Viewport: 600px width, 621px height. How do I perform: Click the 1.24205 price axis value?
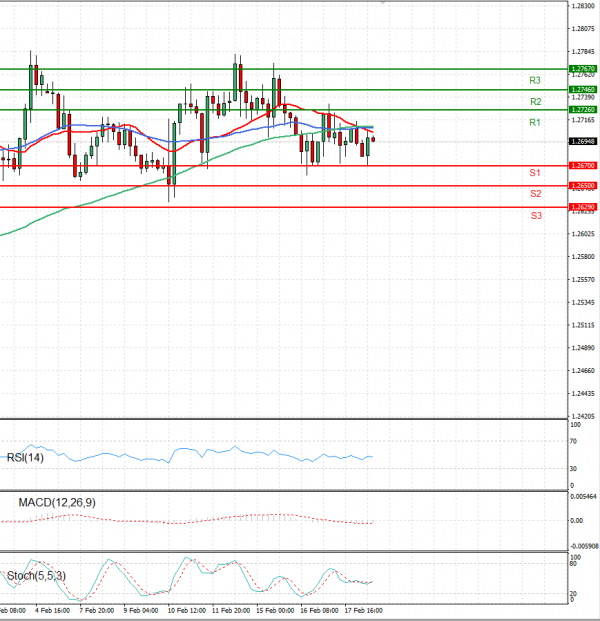click(583, 416)
